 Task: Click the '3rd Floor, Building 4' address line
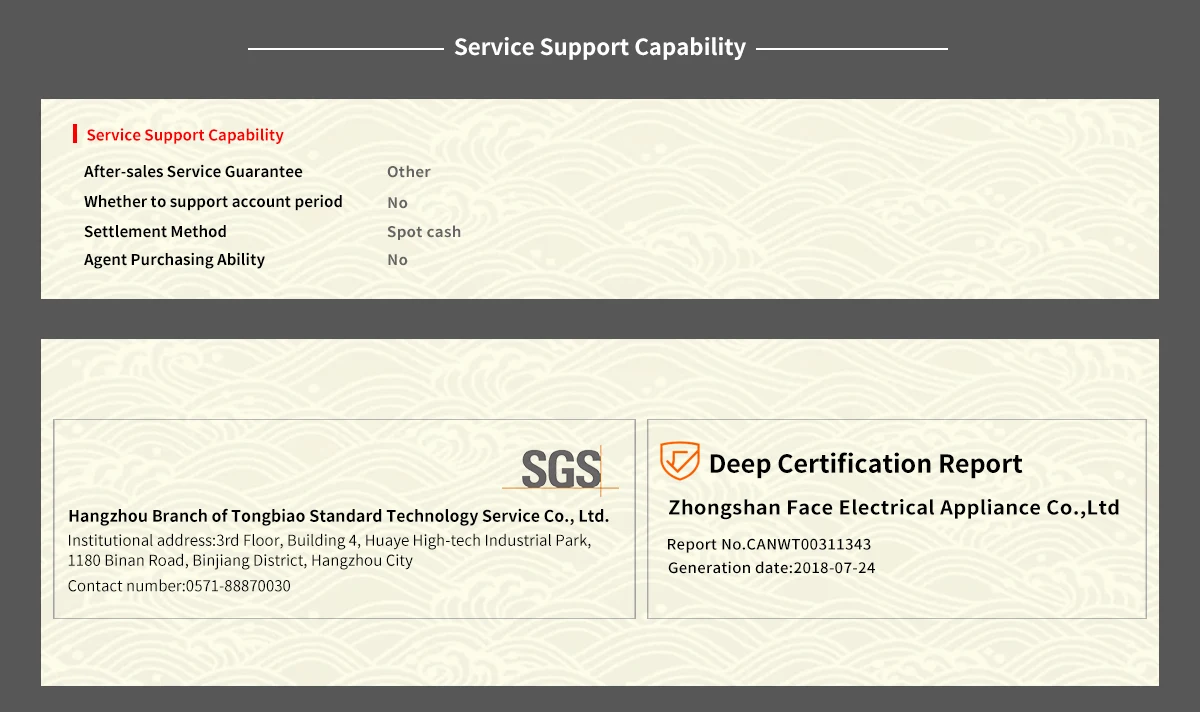click(x=329, y=541)
